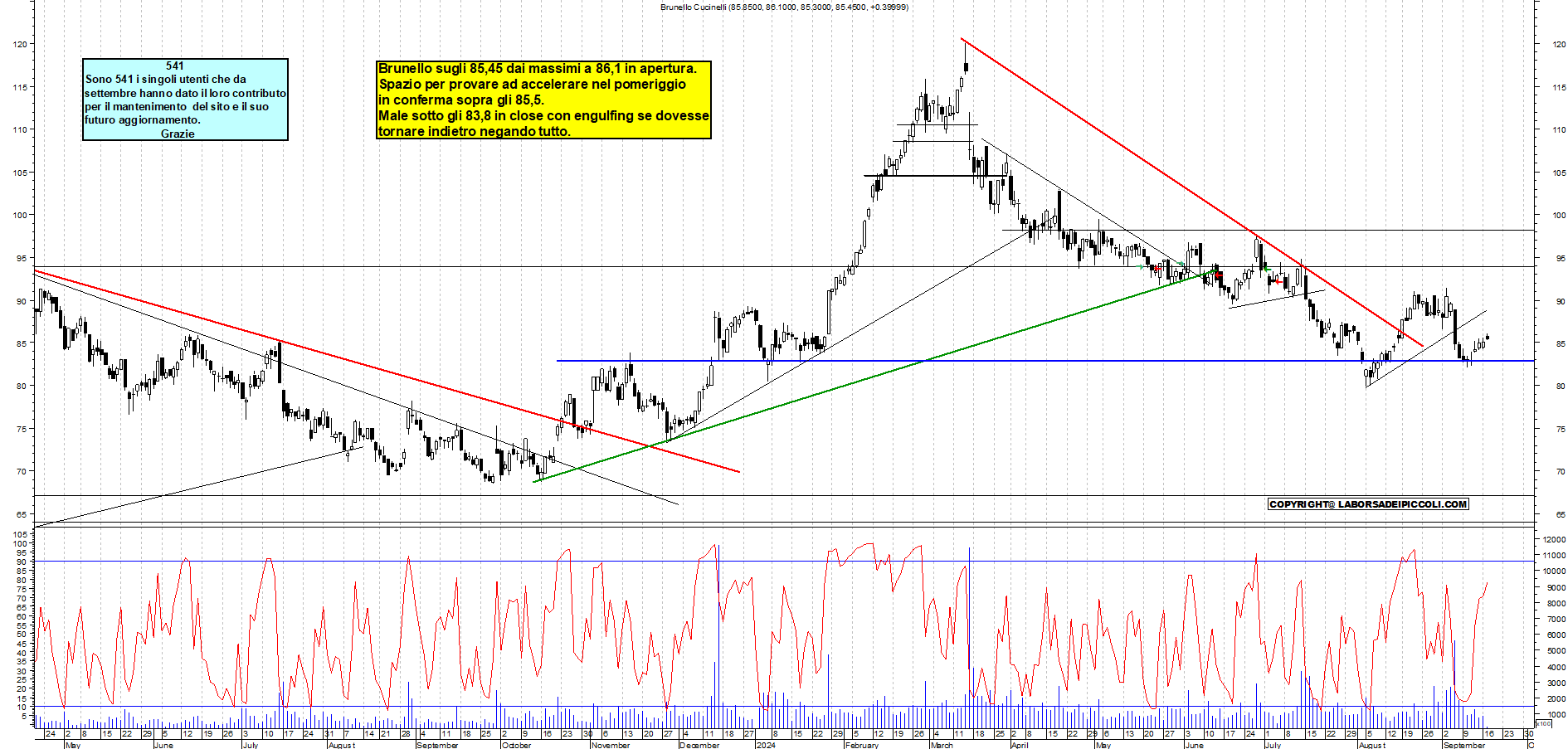This screenshot has width=1568, height=749.
Task: Click the Brunello Cucinelli chart title text
Action: click(x=784, y=7)
